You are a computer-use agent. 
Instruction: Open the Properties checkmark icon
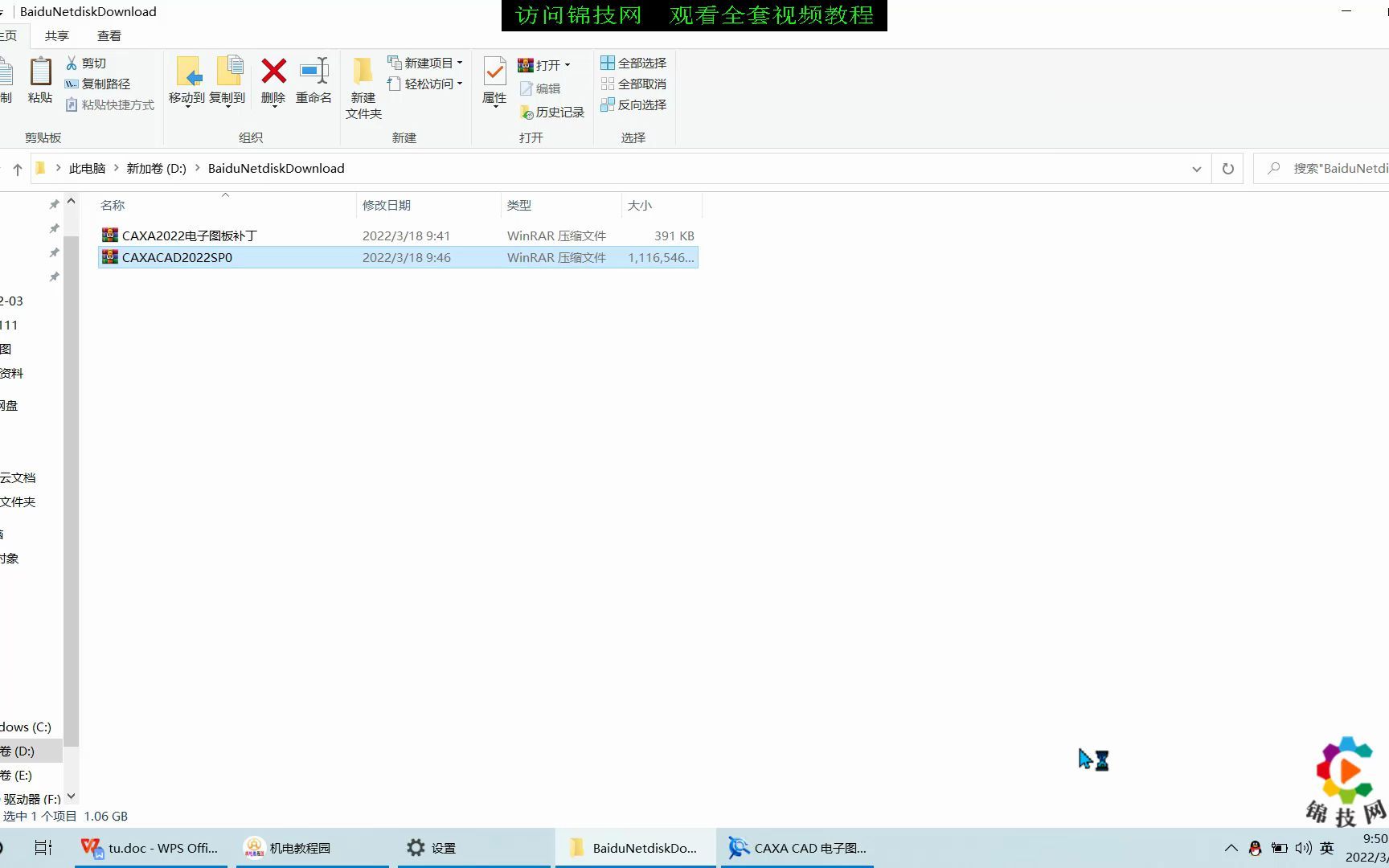[494, 72]
